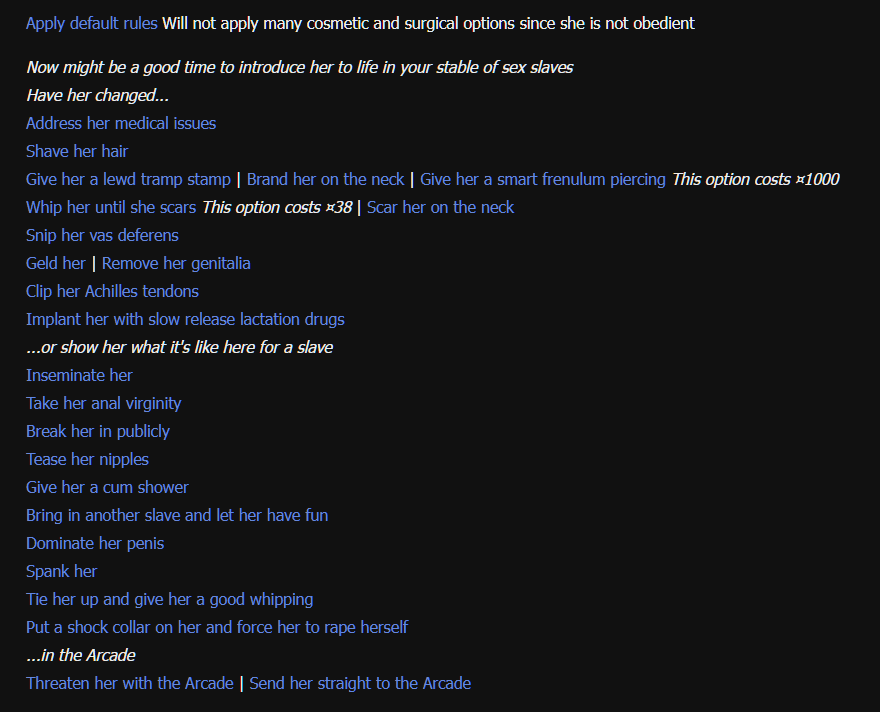Image resolution: width=880 pixels, height=712 pixels.
Task: Click 'Snip her vas deferens'
Action: (x=102, y=235)
